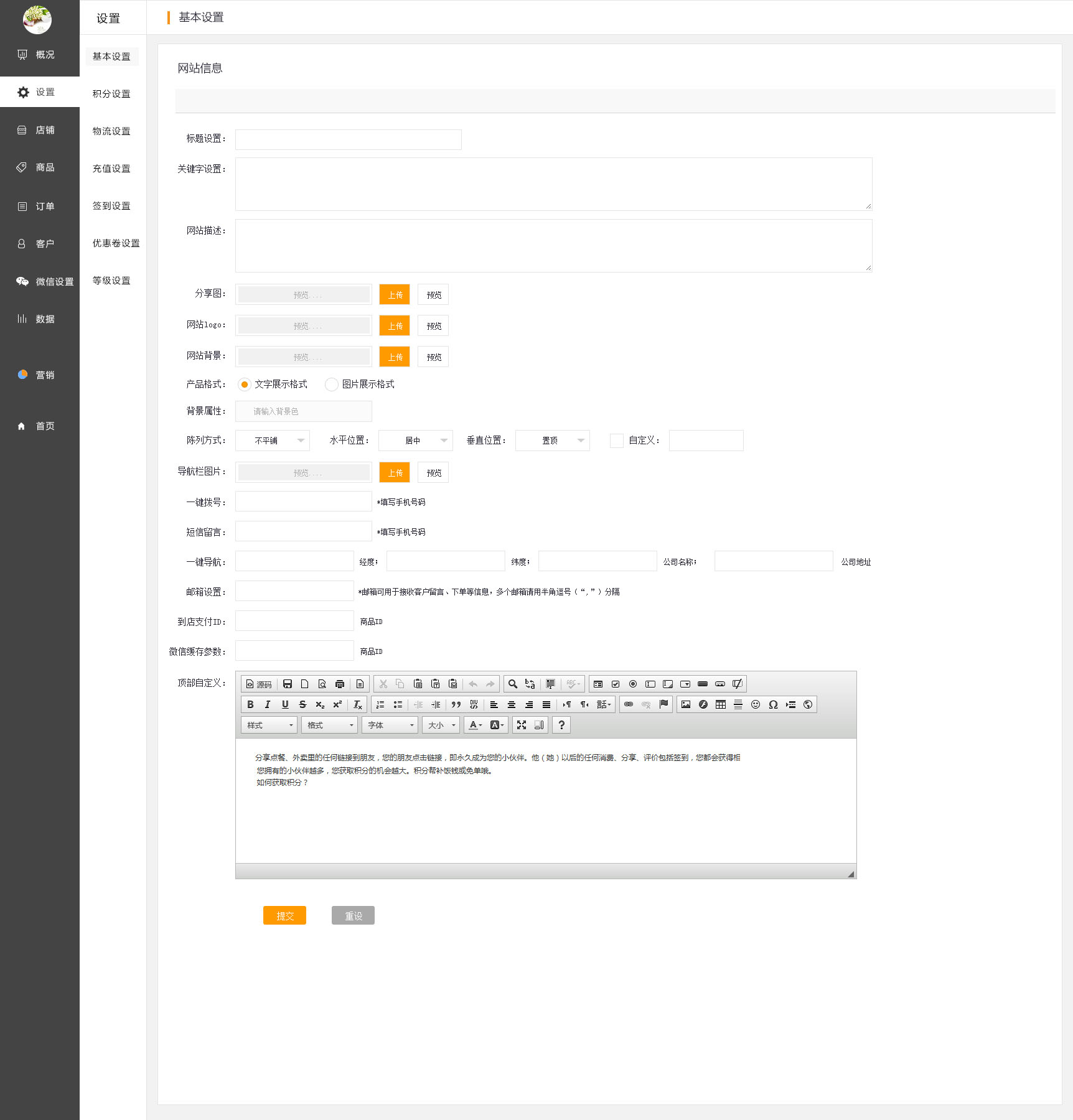Open 微信设置 in the left sidebar
This screenshot has height=1120, width=1073.
pyautogui.click(x=45, y=281)
